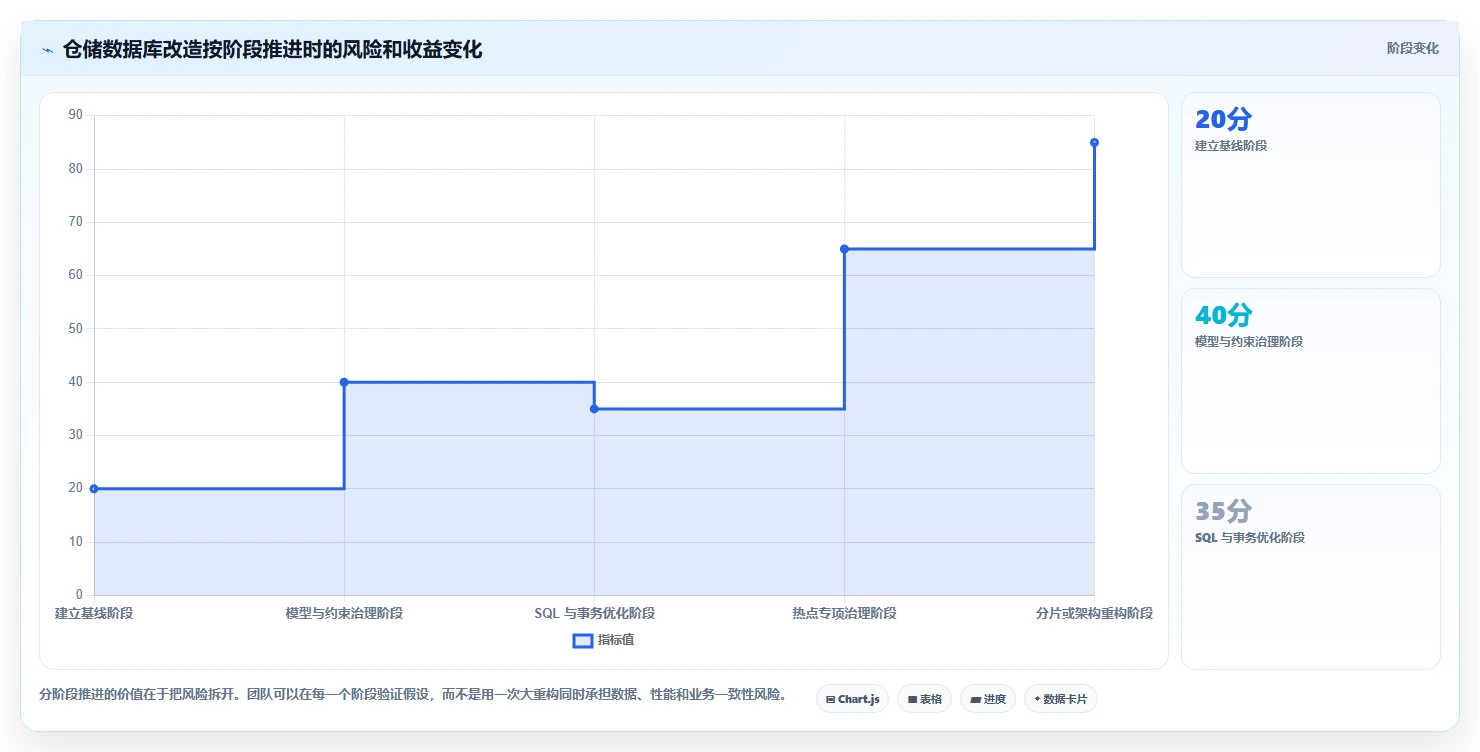Click the x-axis label 热点专项治理阶段
The width and height of the screenshot is (1480, 752).
[x=844, y=613]
